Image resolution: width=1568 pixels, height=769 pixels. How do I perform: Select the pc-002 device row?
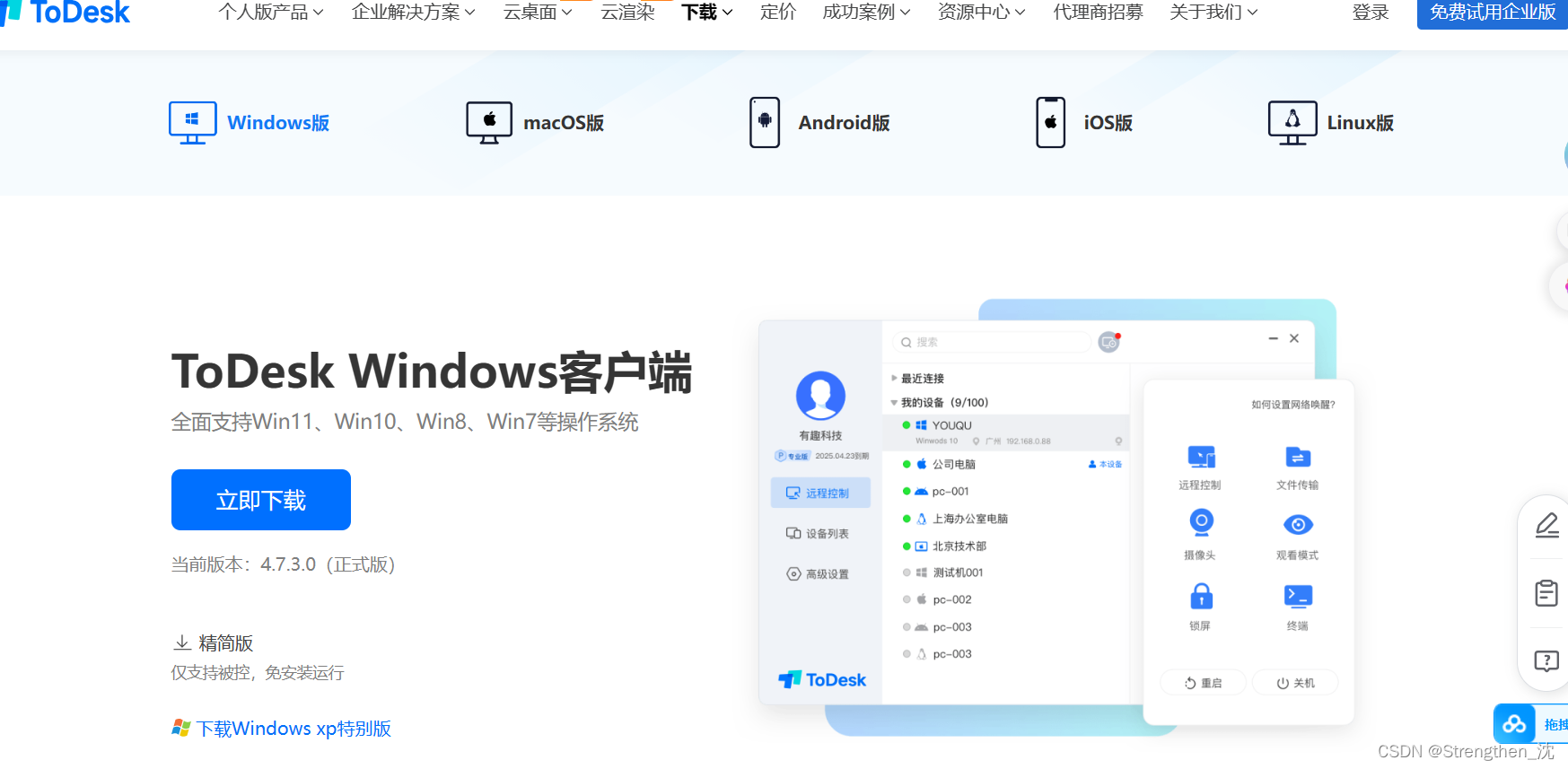[1006, 599]
